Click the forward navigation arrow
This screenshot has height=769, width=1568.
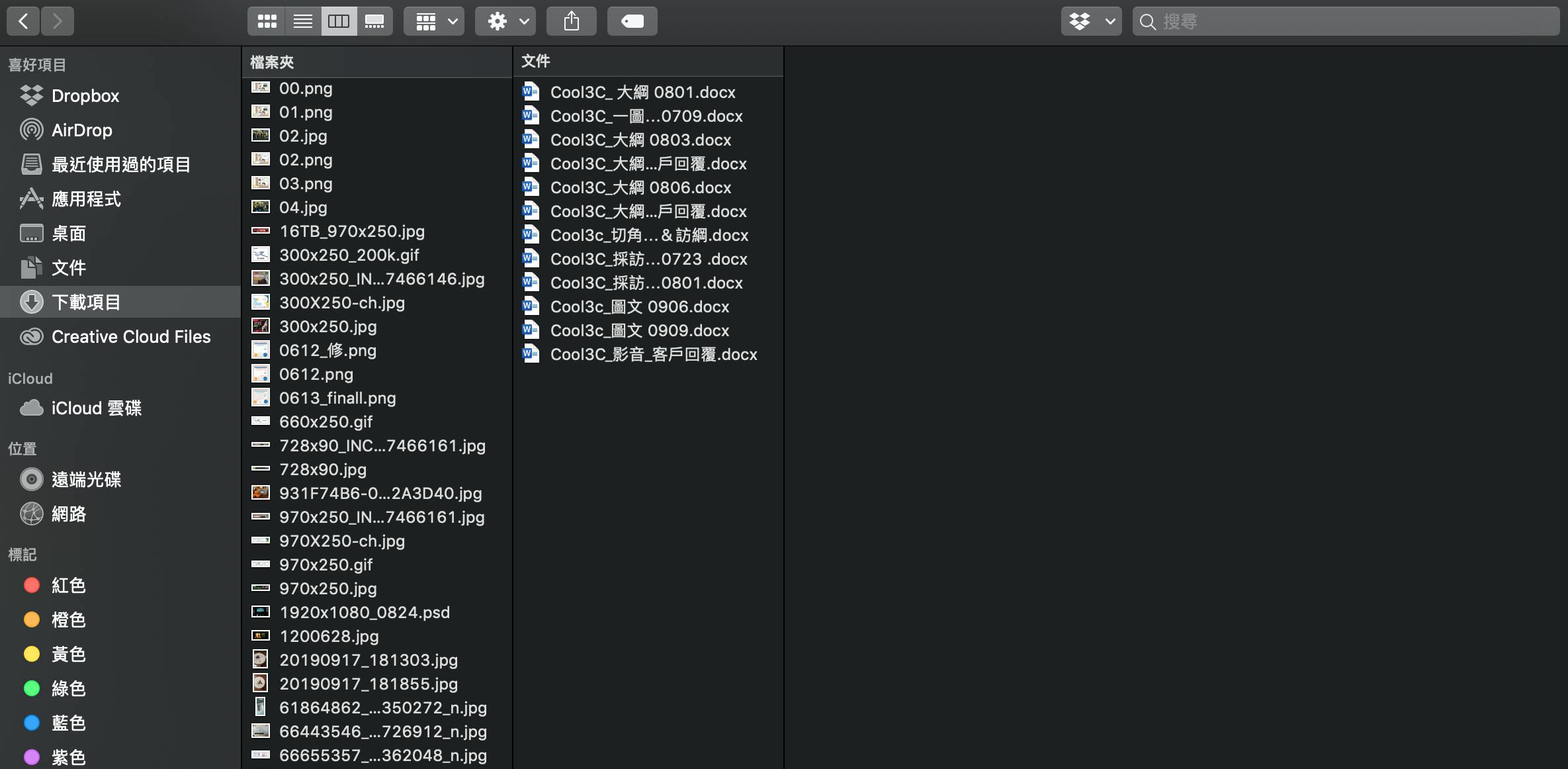[58, 21]
